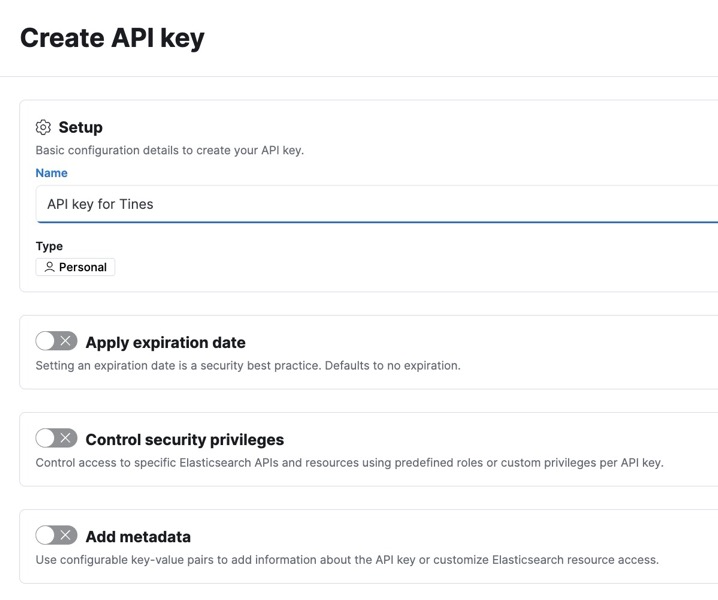Click the "Apply expiration date" label text

165,342
